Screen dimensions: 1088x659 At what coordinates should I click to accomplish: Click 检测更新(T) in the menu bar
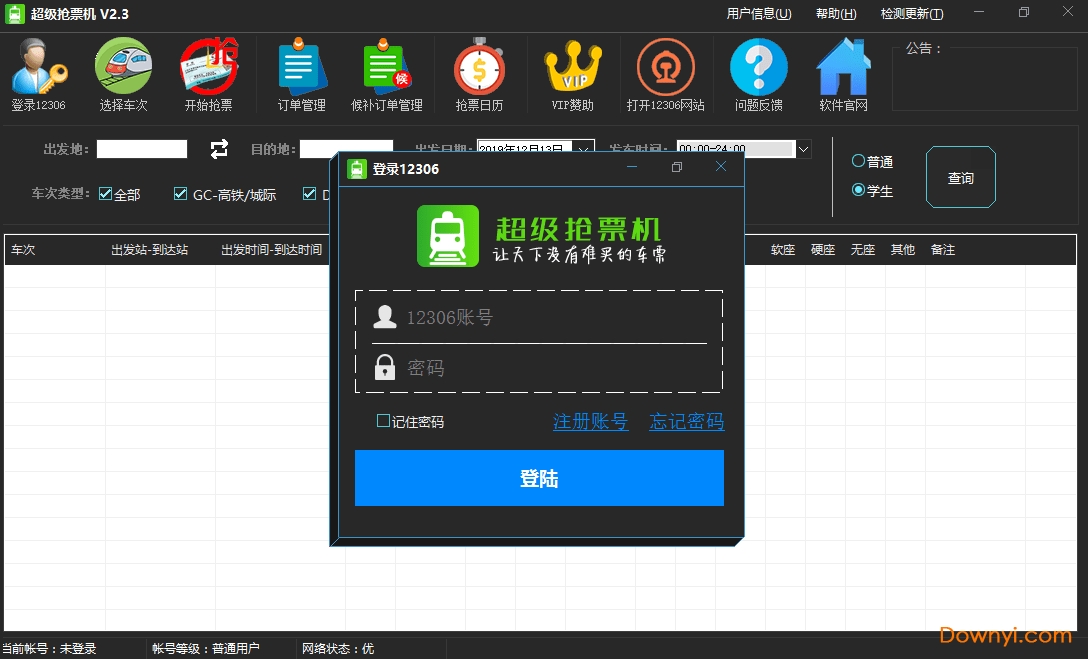tap(911, 13)
